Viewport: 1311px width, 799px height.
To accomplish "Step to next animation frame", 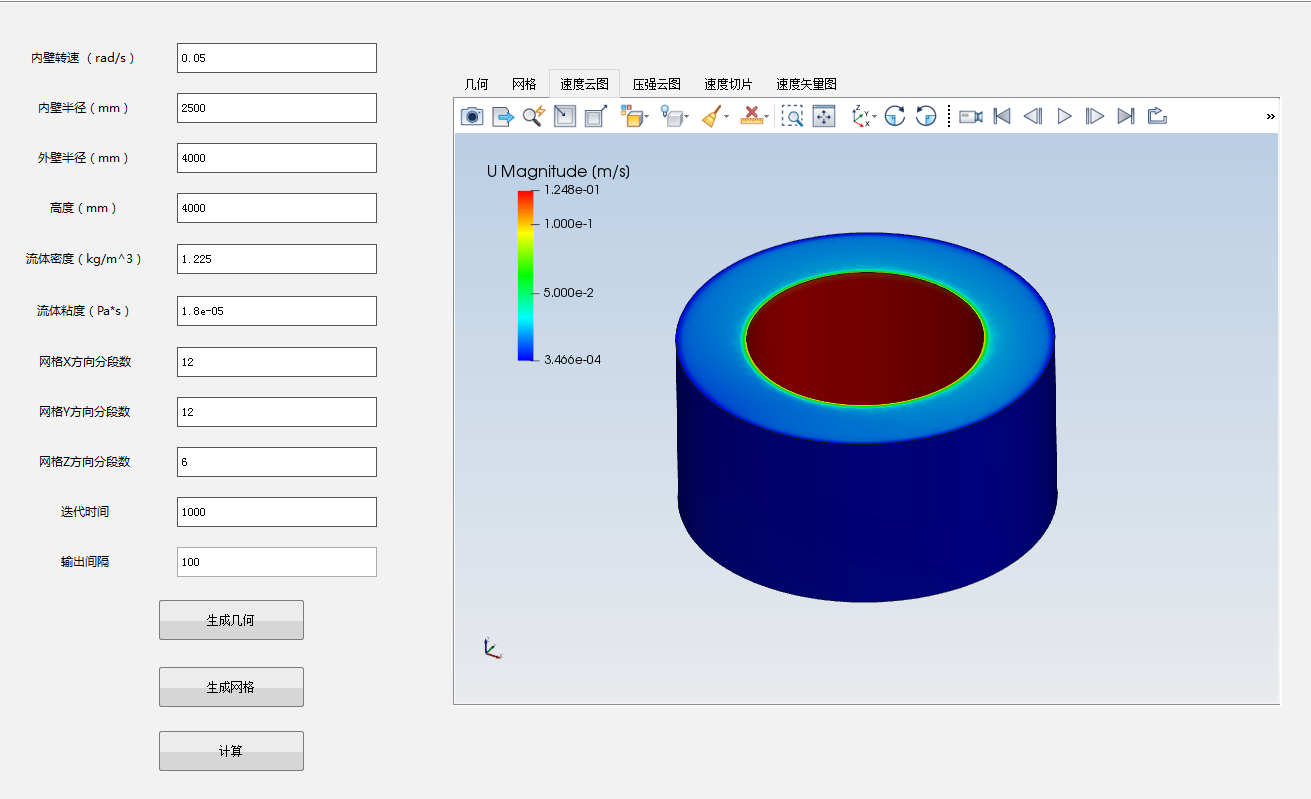I will (1095, 117).
